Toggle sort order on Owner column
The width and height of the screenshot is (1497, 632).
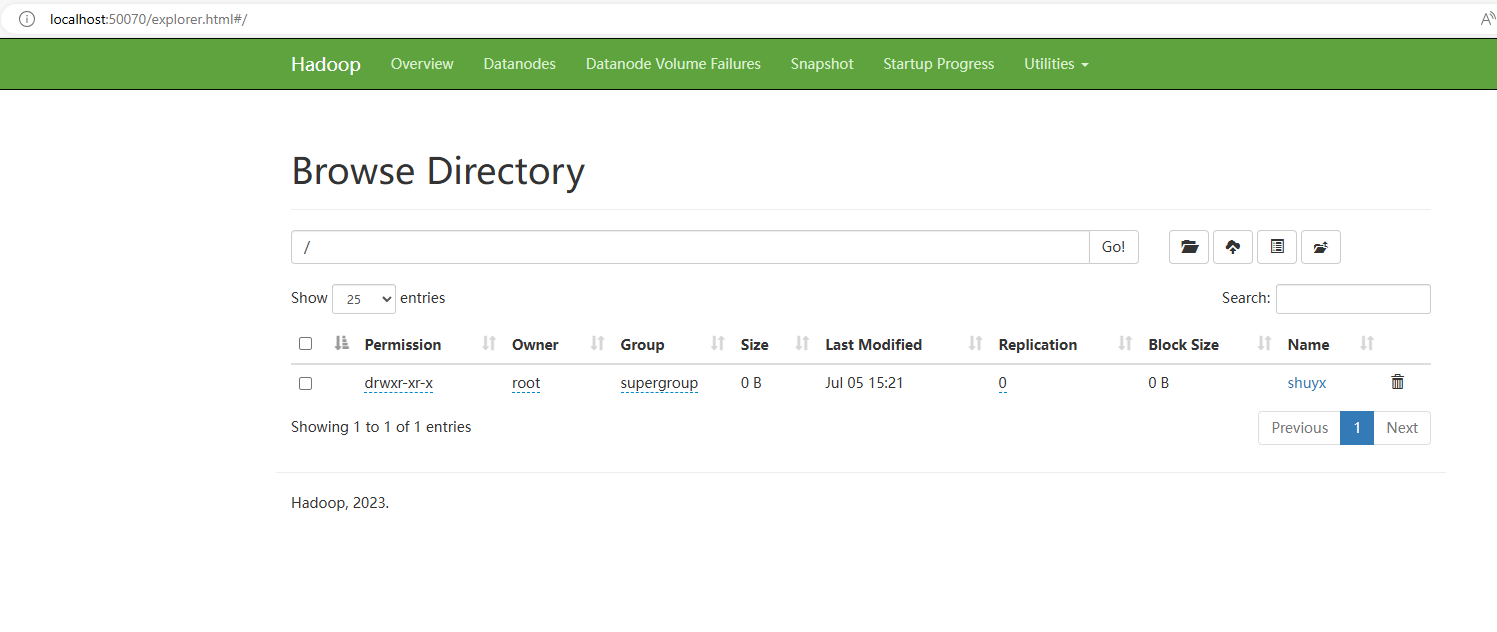(x=595, y=344)
